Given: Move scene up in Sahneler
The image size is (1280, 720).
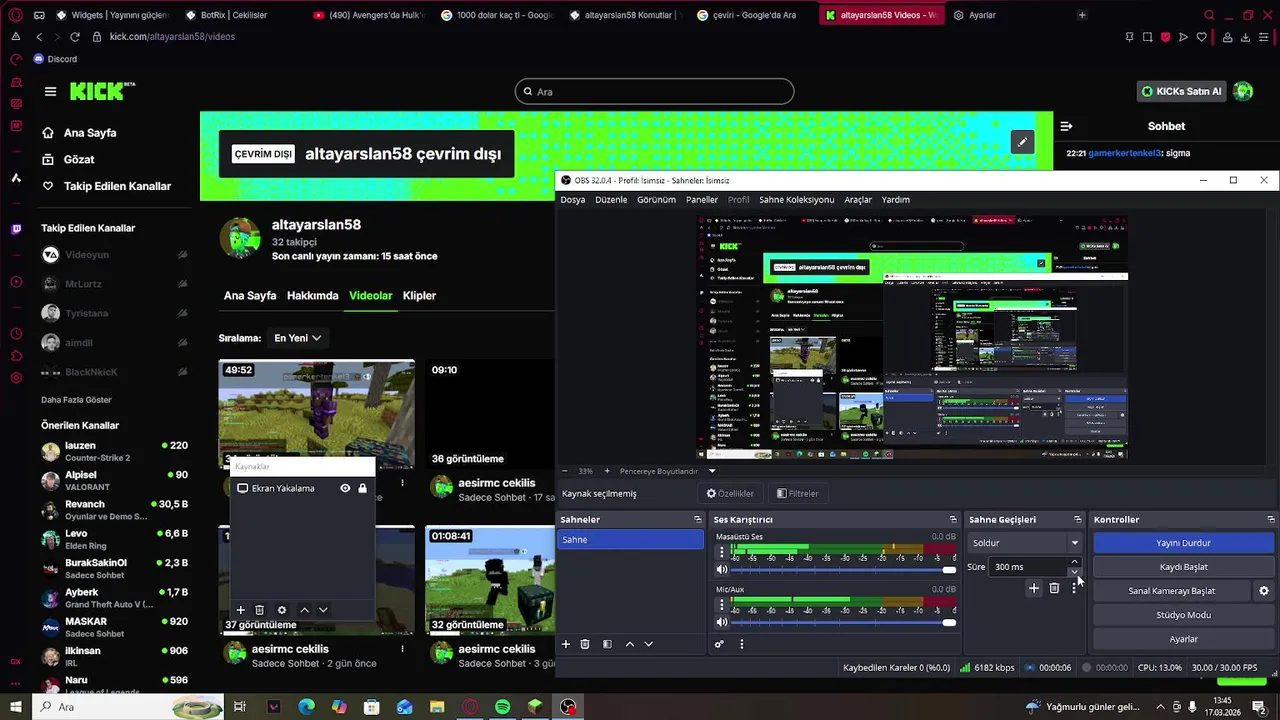Looking at the screenshot, I should point(630,644).
